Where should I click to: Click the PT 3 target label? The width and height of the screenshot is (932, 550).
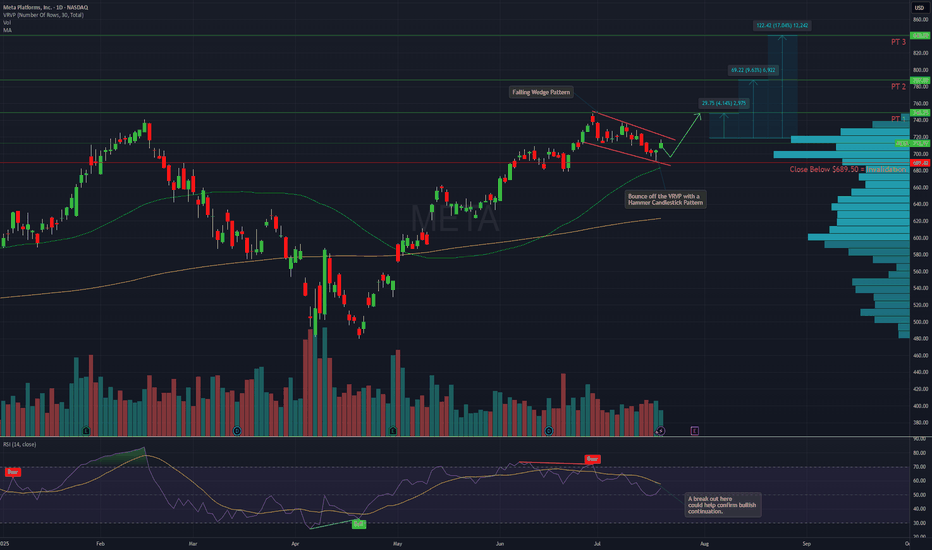(898, 42)
